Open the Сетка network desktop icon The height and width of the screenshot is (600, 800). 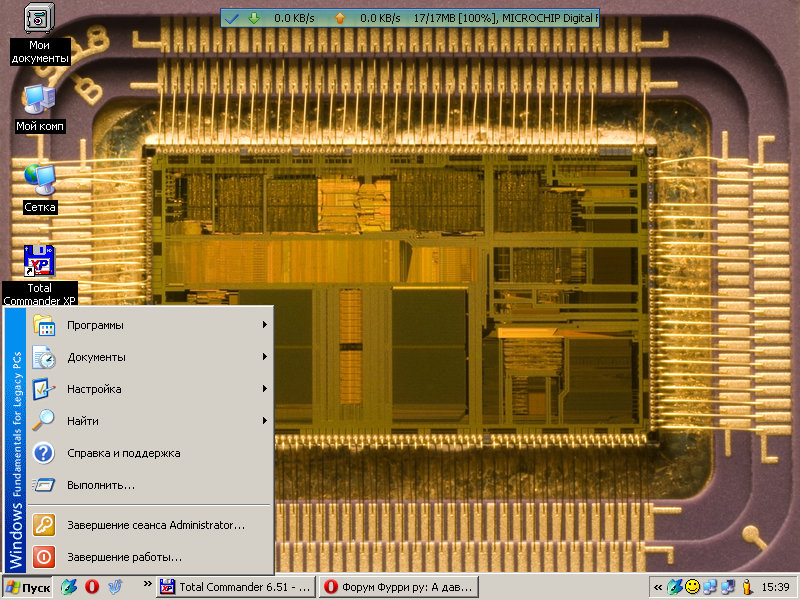[x=40, y=179]
